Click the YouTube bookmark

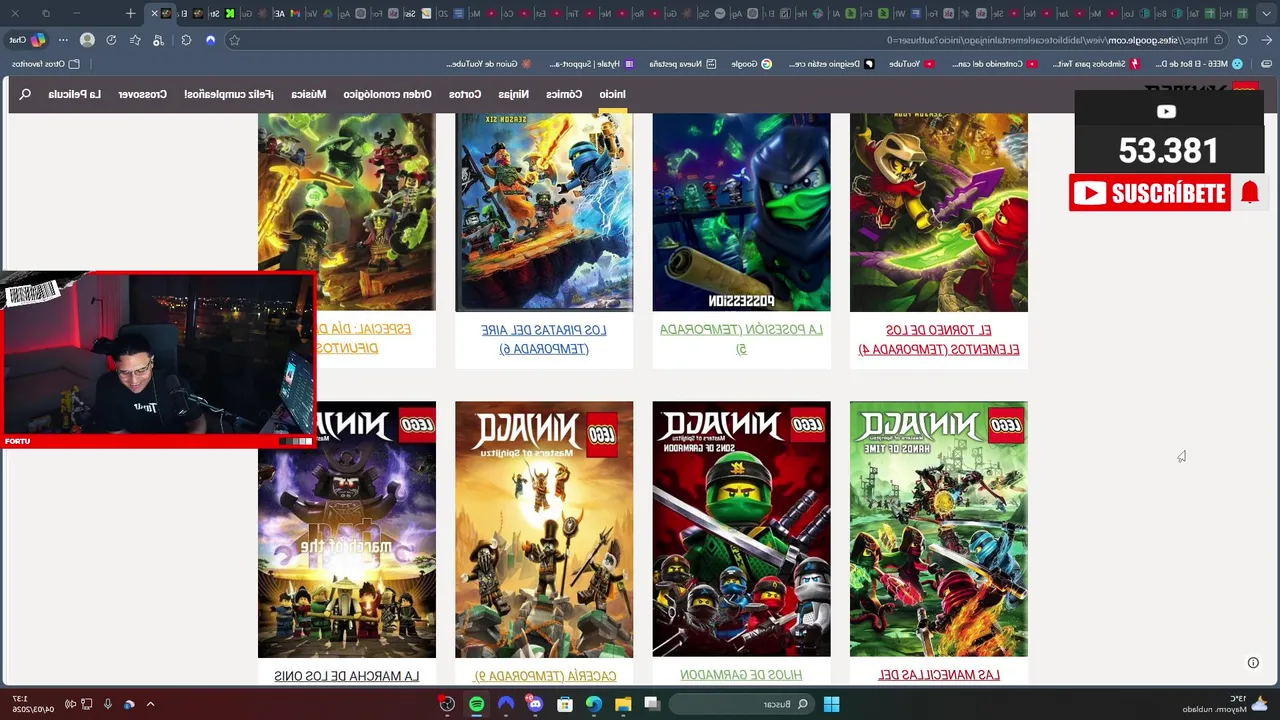coord(911,63)
